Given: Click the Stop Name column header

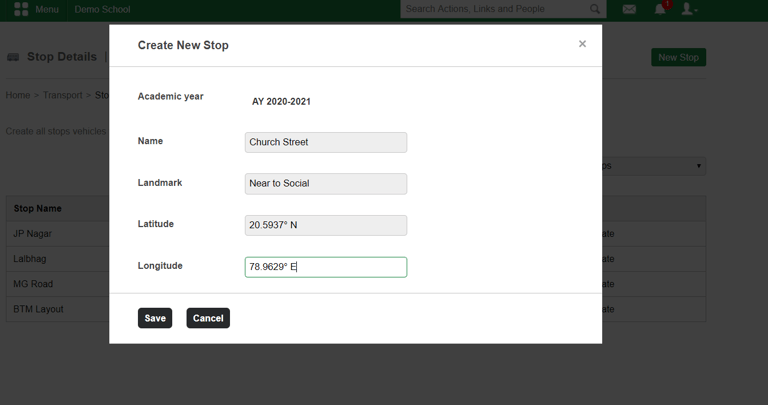Looking at the screenshot, I should pyautogui.click(x=38, y=209).
